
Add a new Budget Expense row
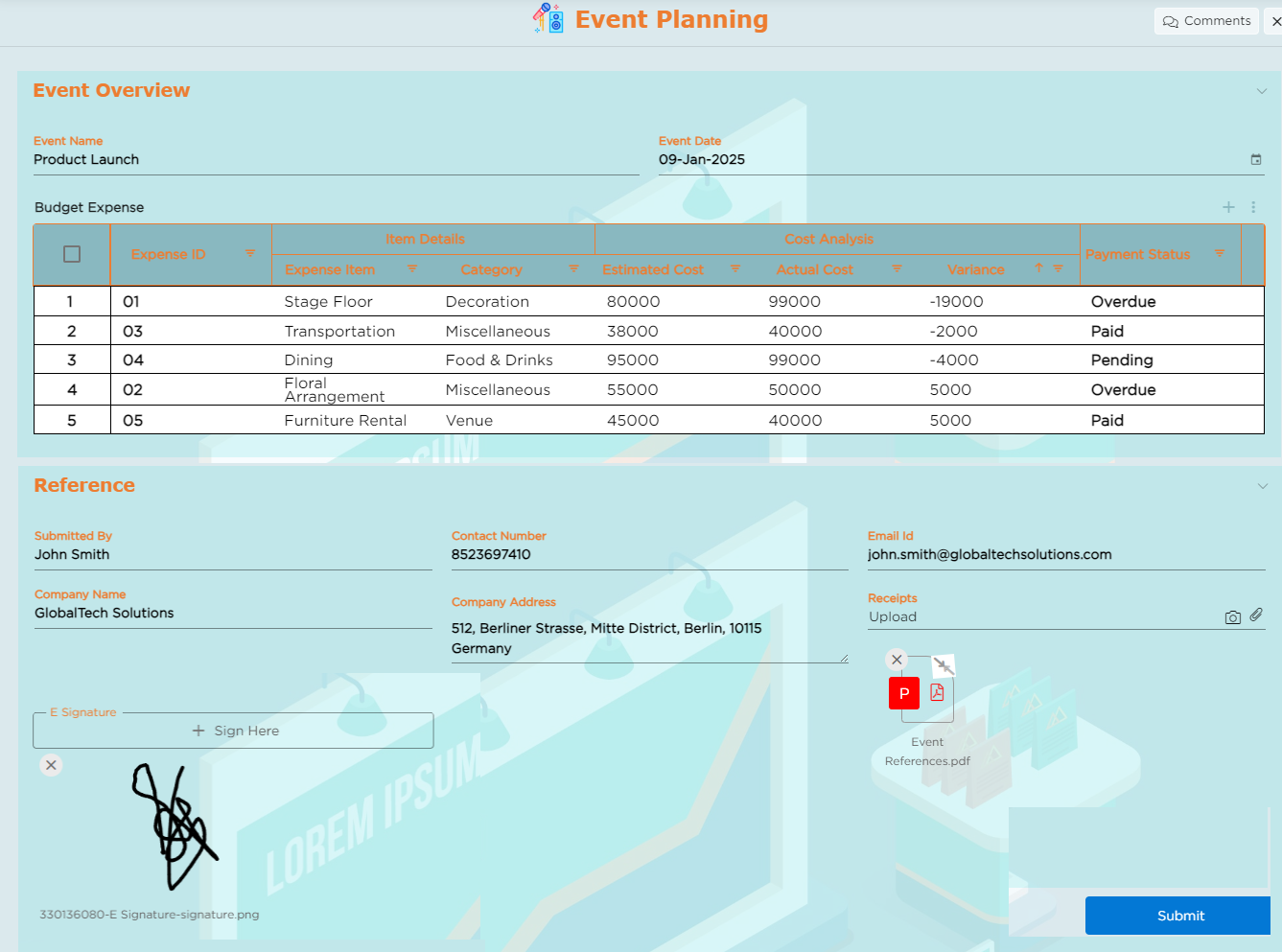[1228, 207]
